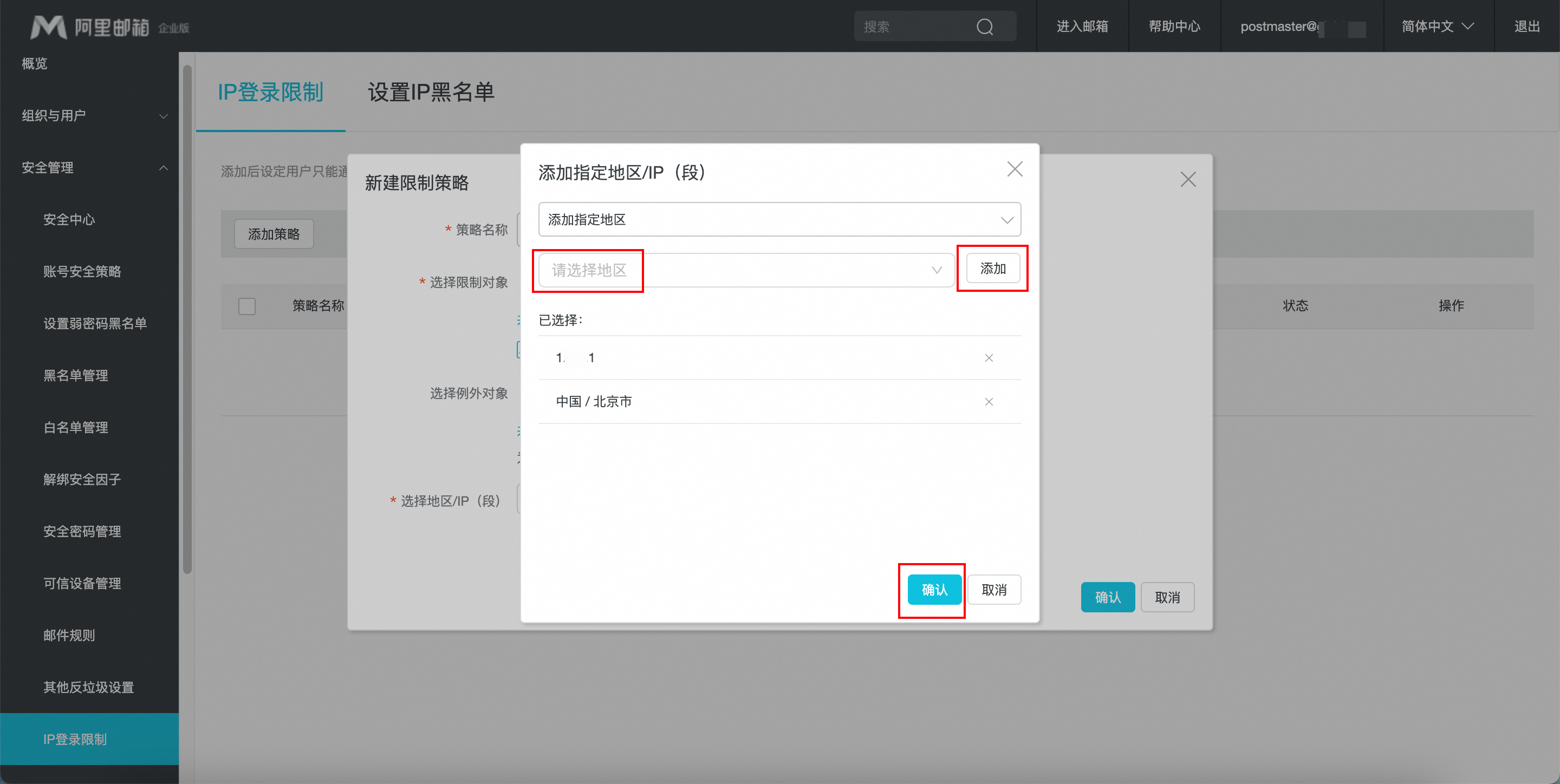Click the search magnifier icon
This screenshot has width=1560, height=784.
pyautogui.click(x=985, y=27)
